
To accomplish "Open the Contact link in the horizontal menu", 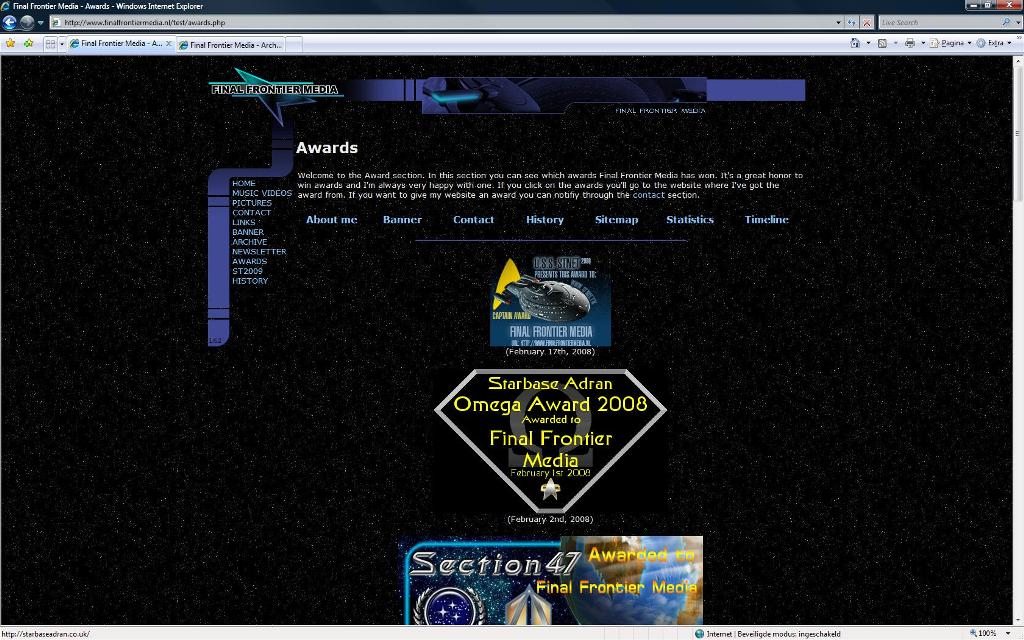I will 473,219.
